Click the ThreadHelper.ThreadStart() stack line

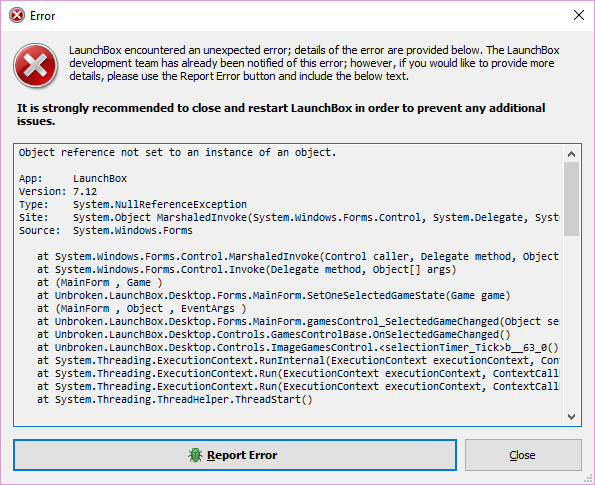coord(175,400)
